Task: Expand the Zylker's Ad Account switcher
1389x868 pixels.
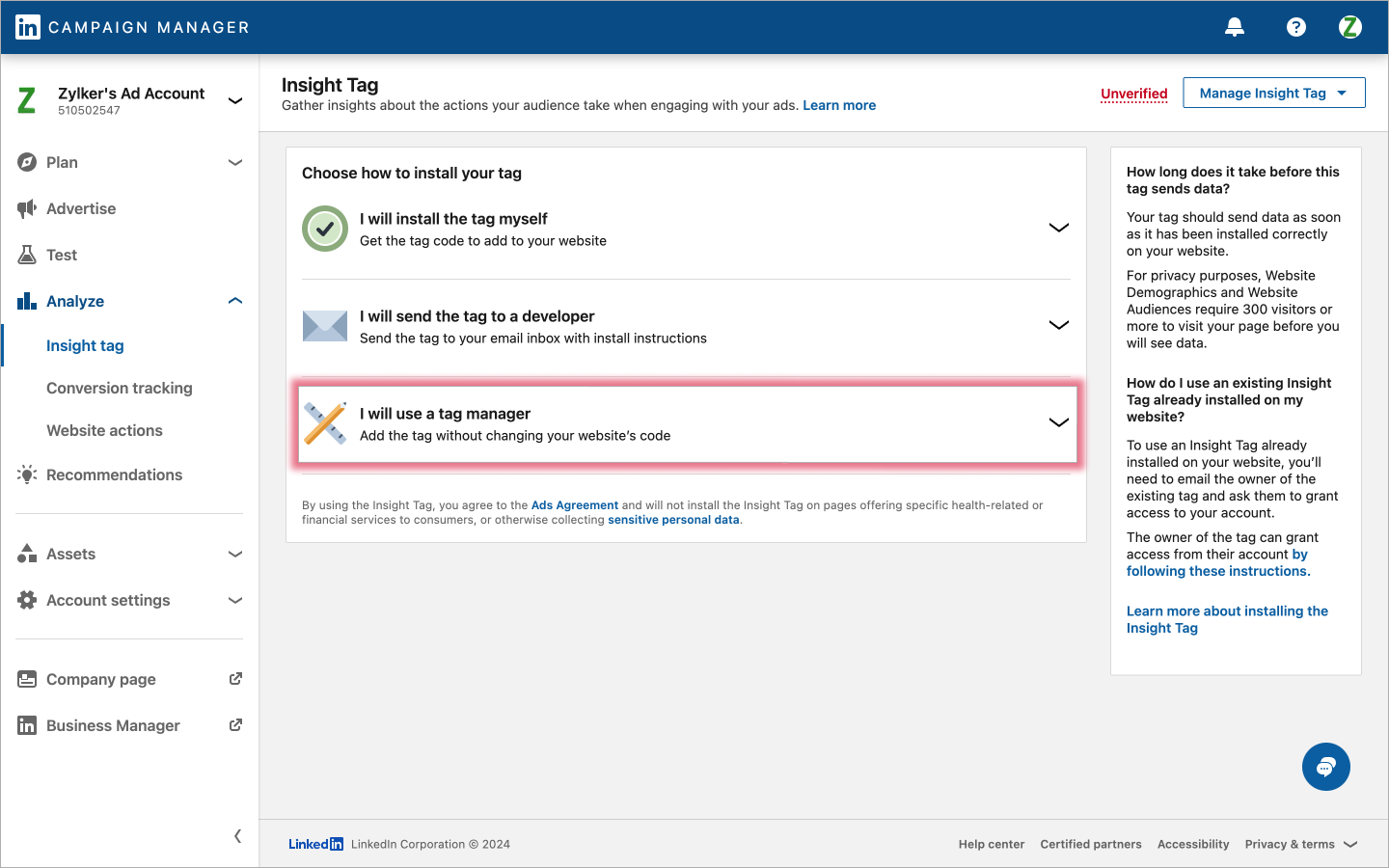Action: (x=235, y=100)
